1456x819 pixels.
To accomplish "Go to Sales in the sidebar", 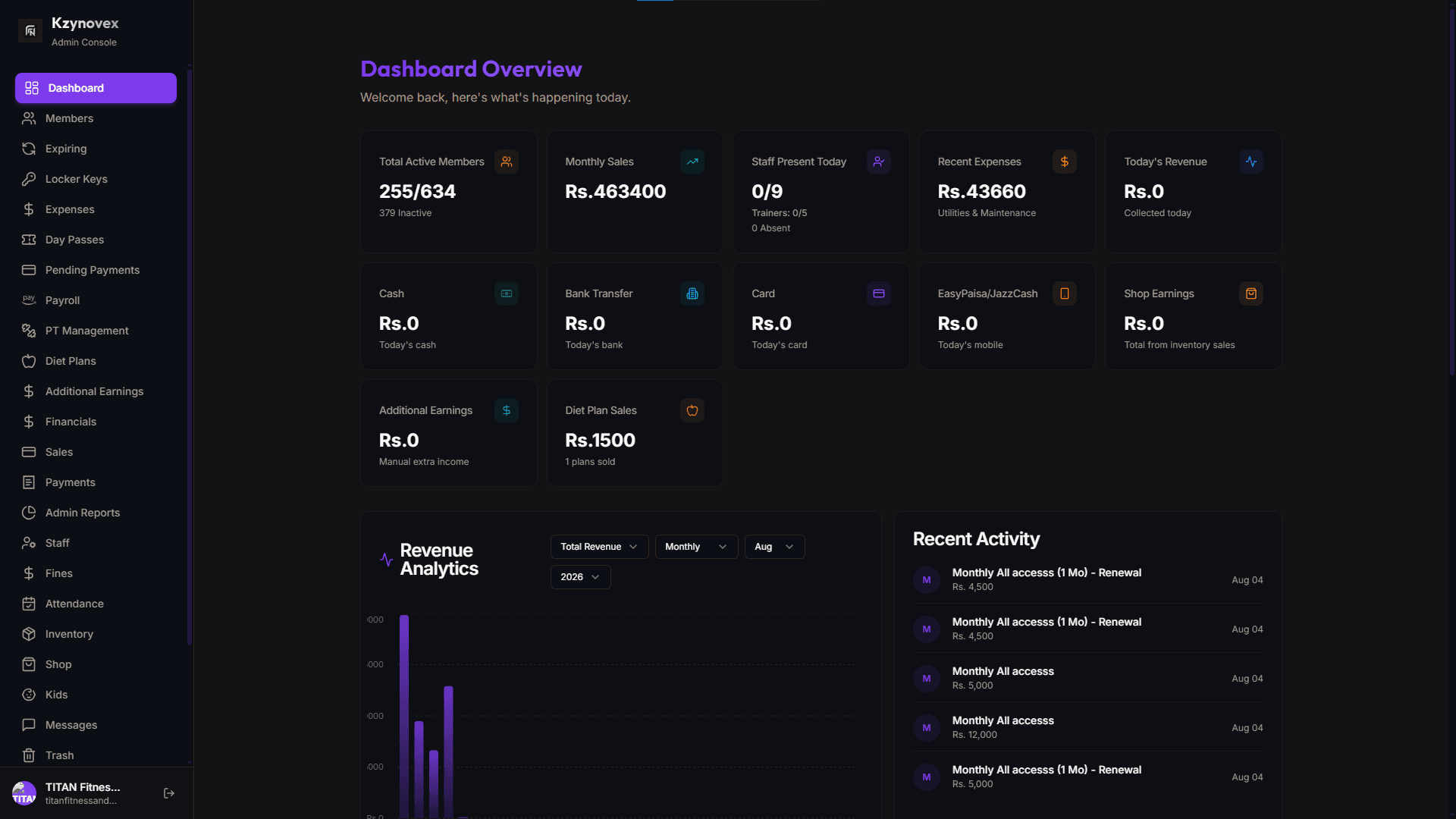I will click(x=96, y=452).
